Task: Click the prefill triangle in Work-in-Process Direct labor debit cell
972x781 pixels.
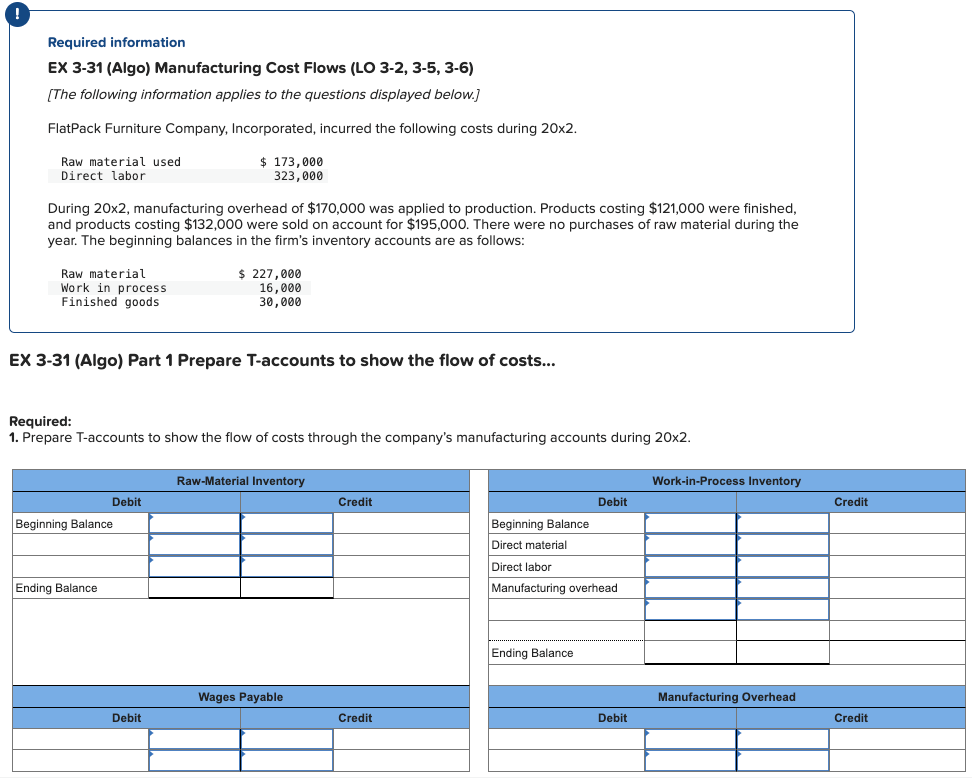Action: click(645, 560)
